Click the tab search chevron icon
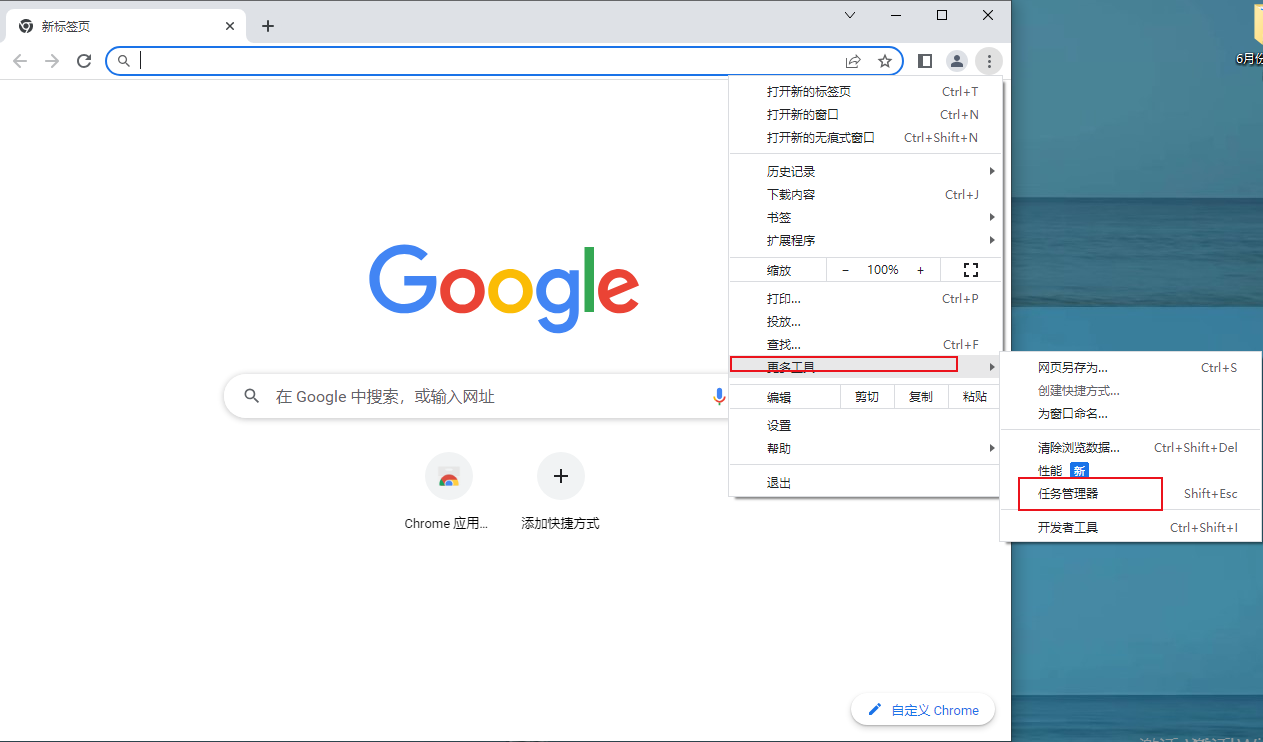 click(x=850, y=15)
